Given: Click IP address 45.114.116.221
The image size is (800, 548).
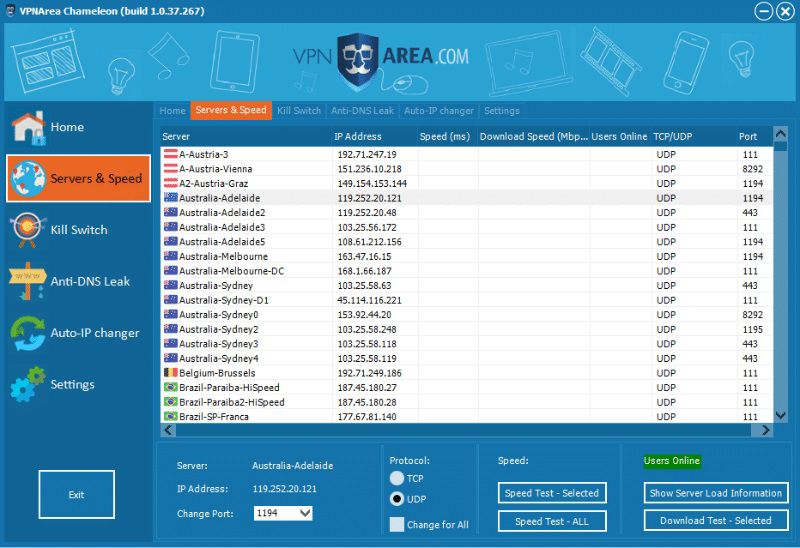Looking at the screenshot, I should [369, 300].
